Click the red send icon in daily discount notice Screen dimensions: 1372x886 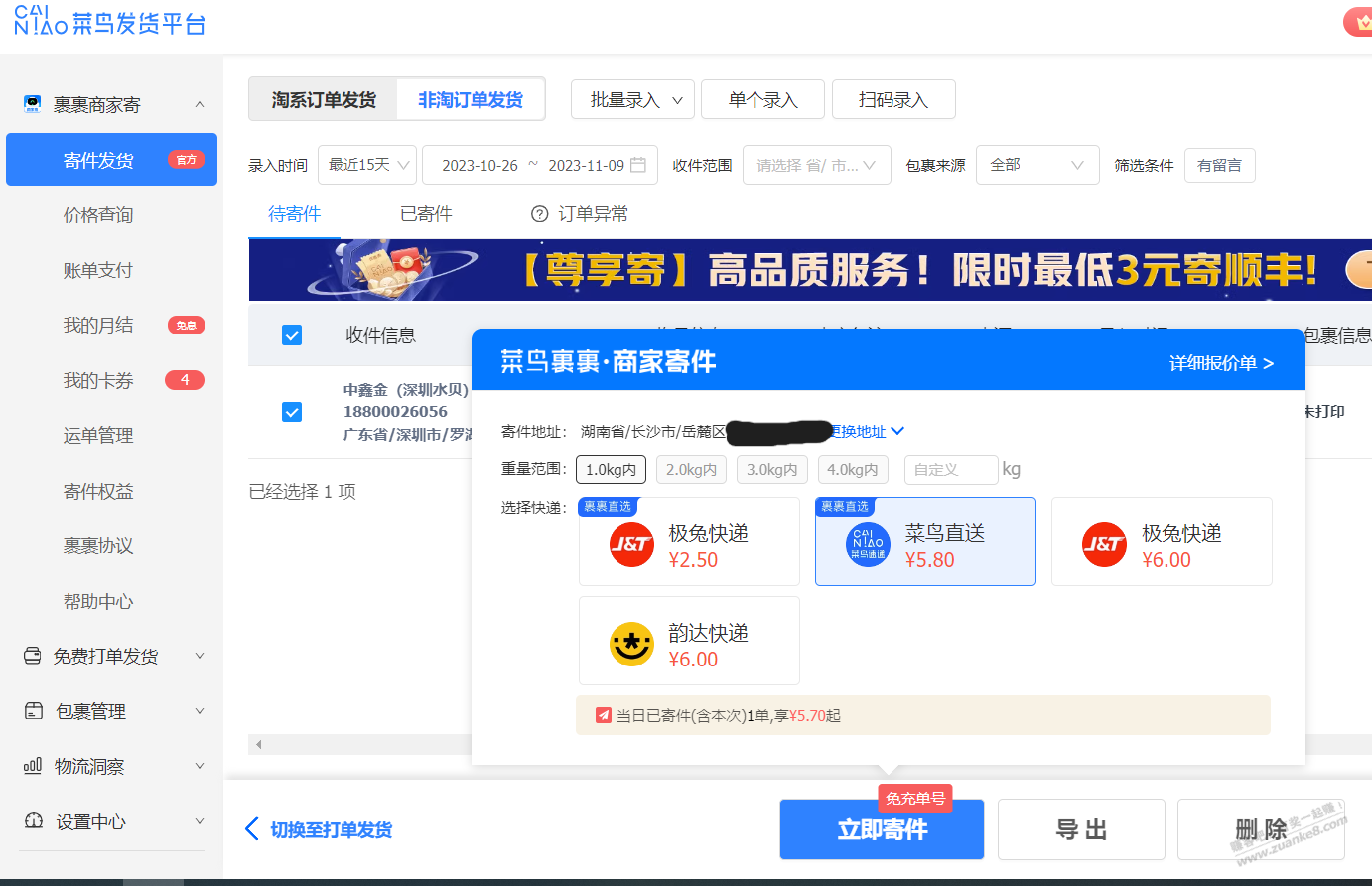603,715
